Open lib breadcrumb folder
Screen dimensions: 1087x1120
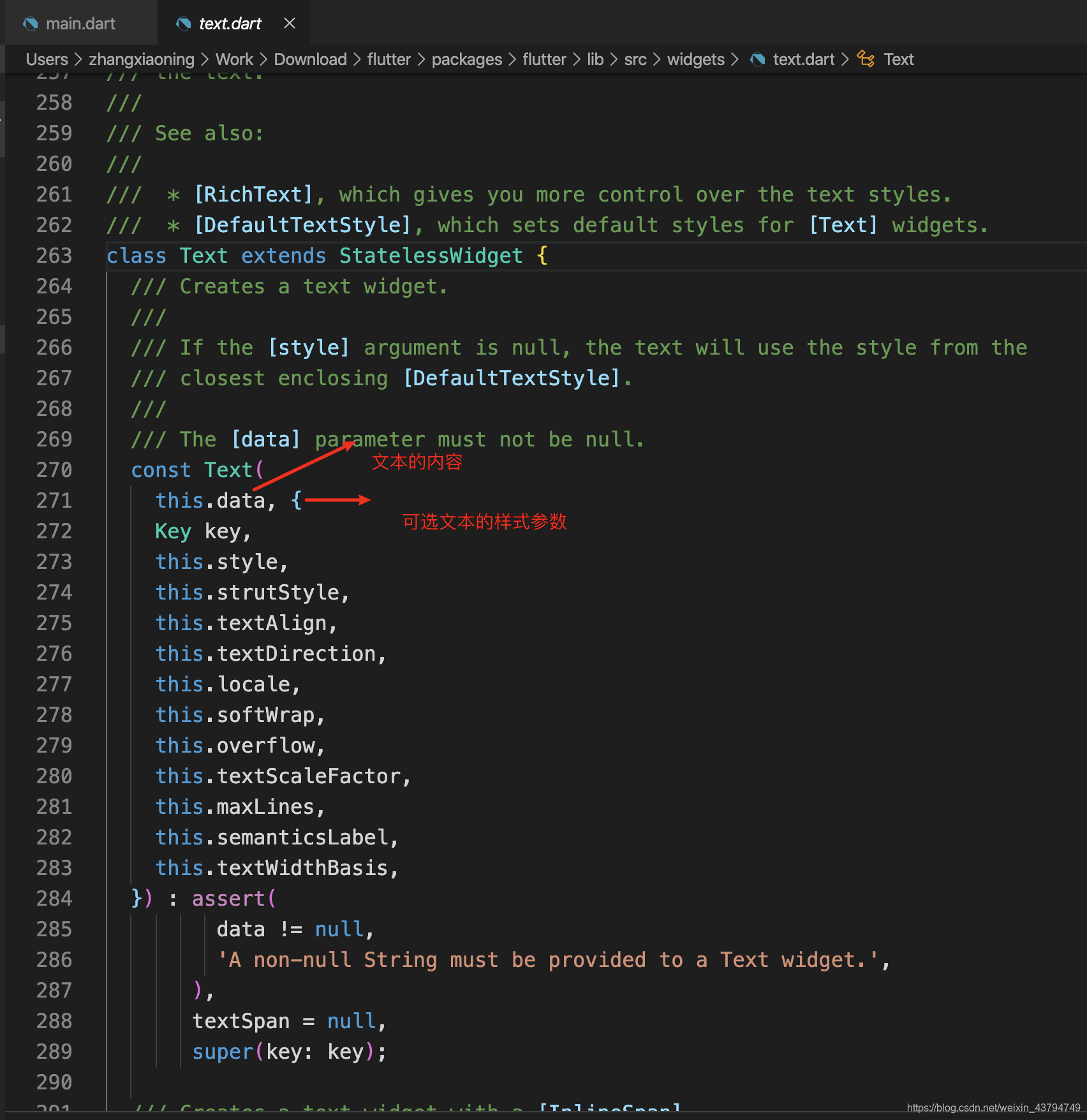click(595, 59)
